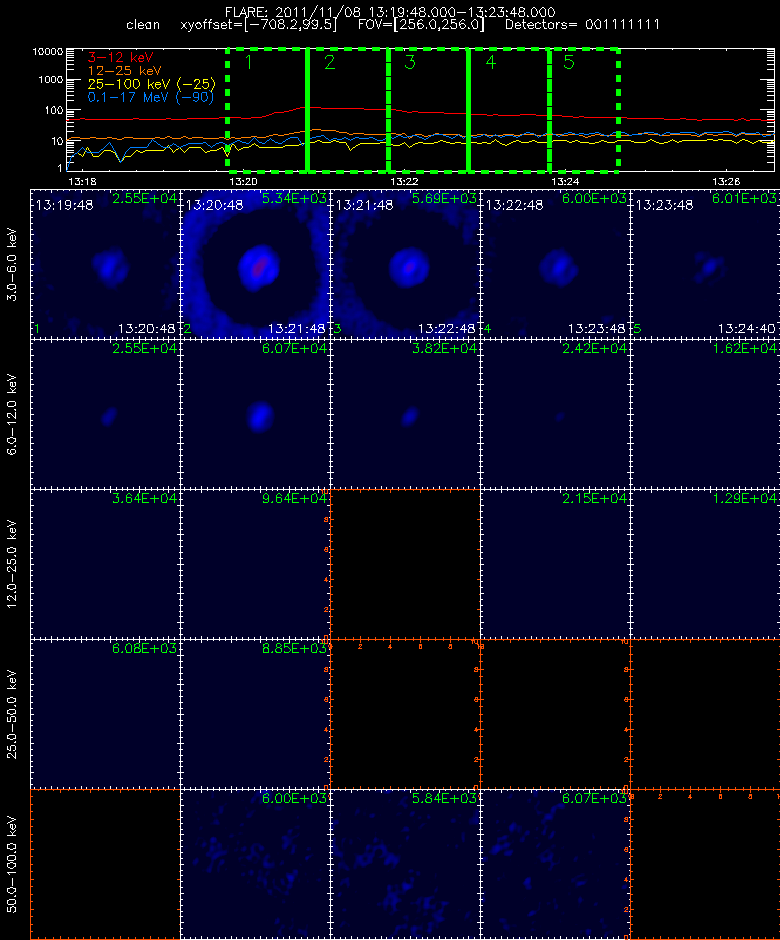780x940 pixels.
Task: Click the flare title 'FLARE: 2011/11/08 13:19:48.000-13:23:48.000'
Action: (390, 12)
